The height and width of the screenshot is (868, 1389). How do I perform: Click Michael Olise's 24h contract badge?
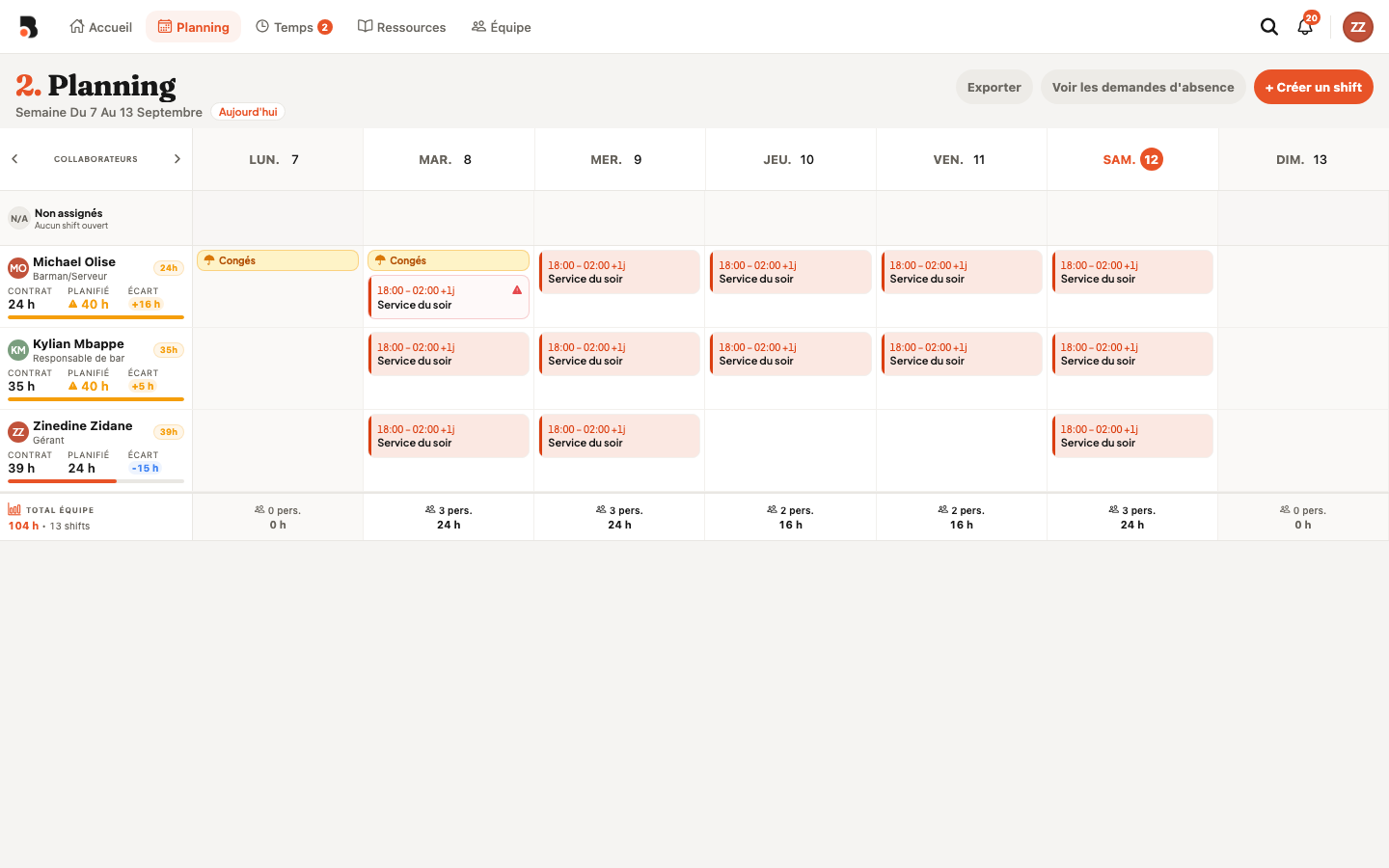coord(169,268)
